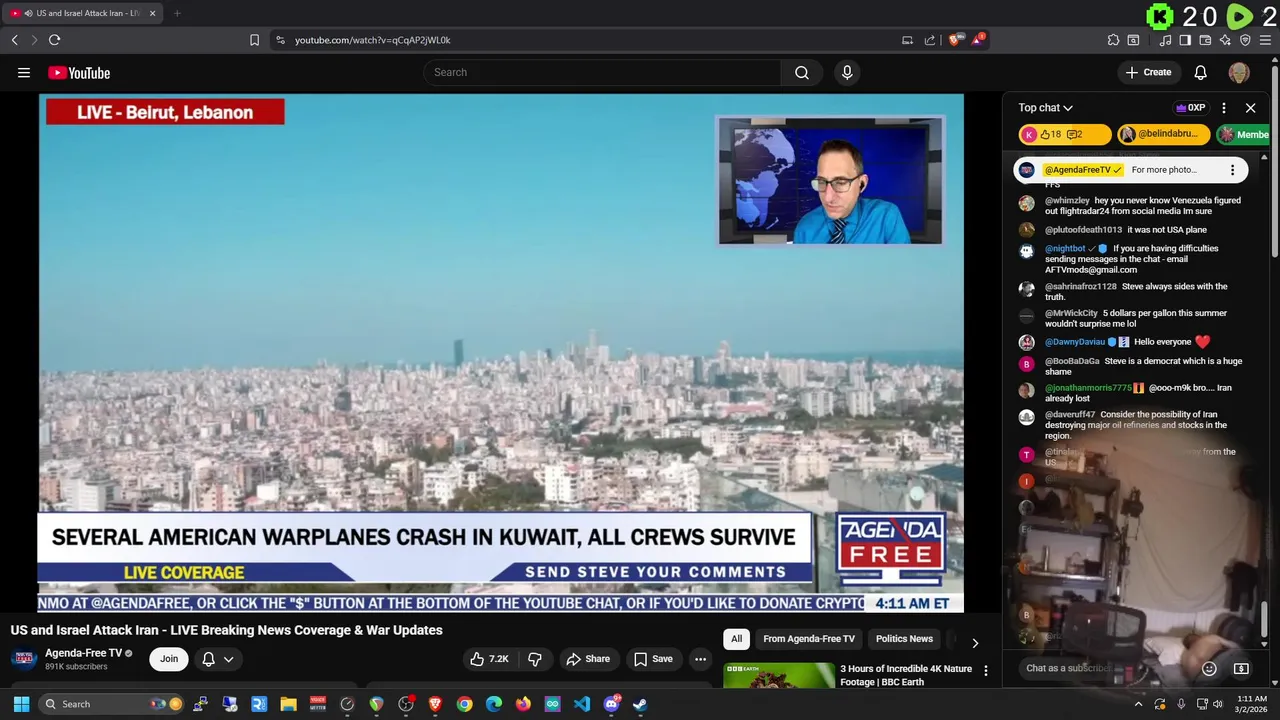This screenshot has height=720, width=1280.
Task: Open more actions below the video
Action: coord(700,659)
